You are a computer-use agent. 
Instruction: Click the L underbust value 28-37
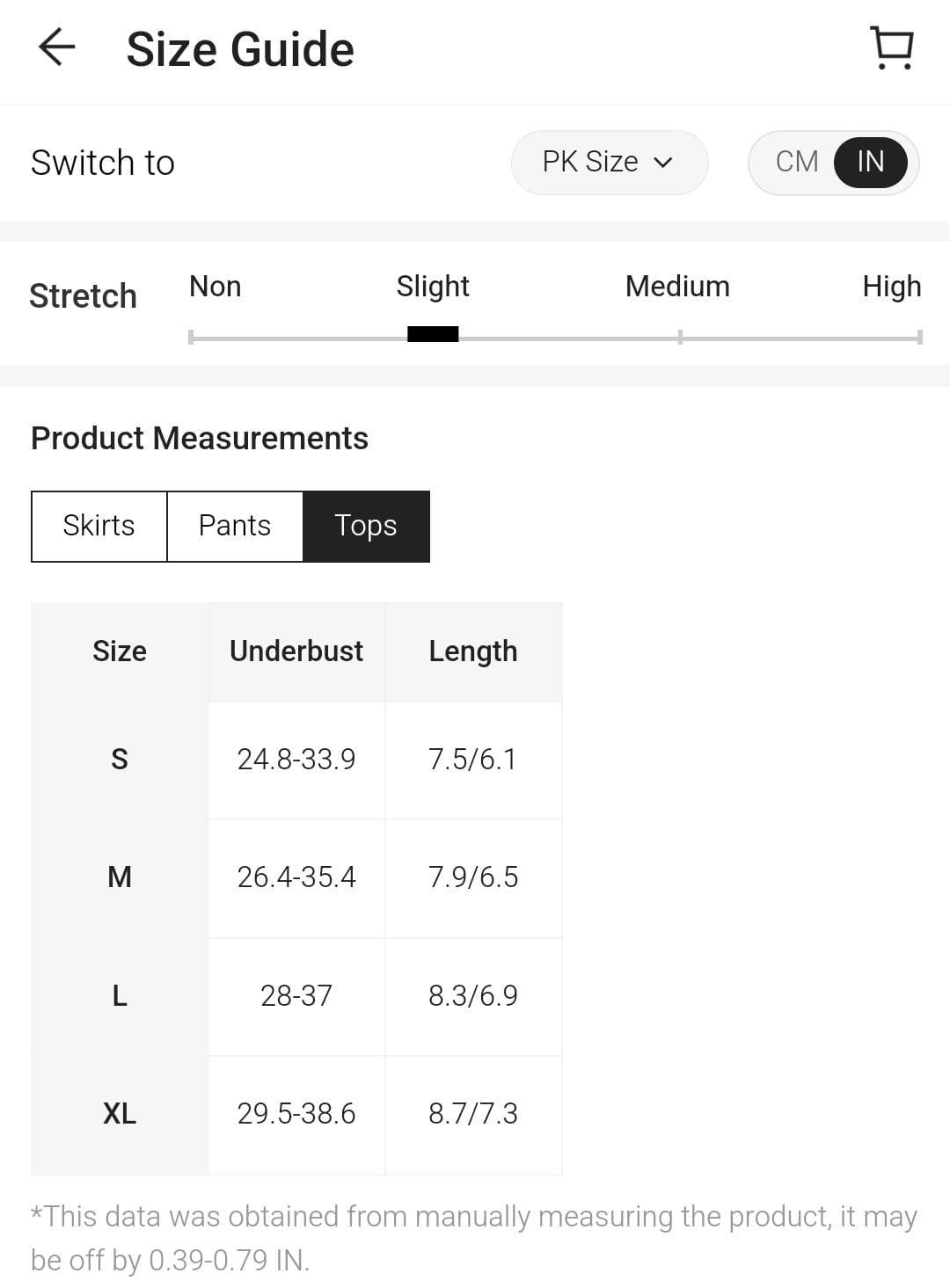296,996
